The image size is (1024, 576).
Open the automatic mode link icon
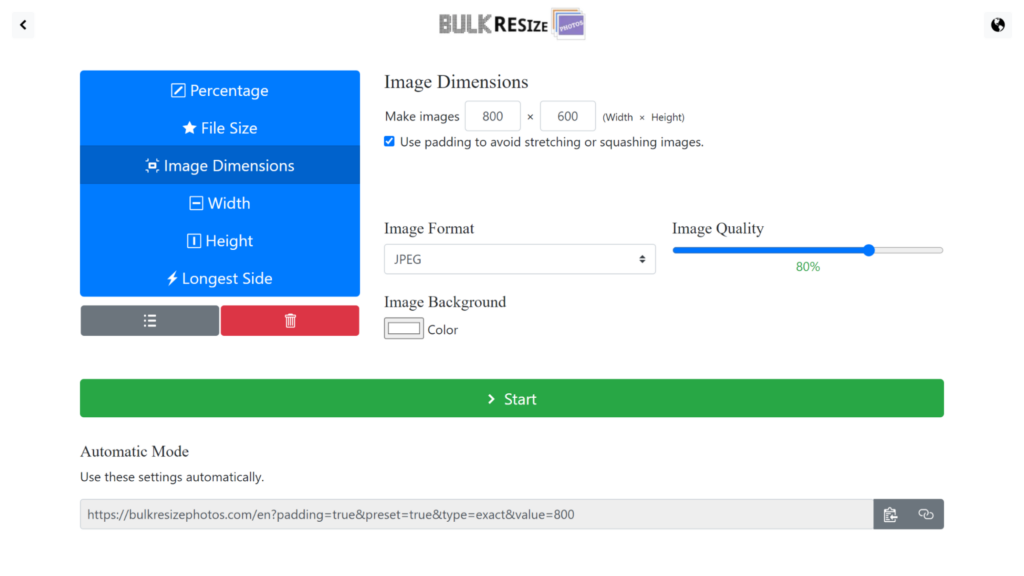pos(926,515)
